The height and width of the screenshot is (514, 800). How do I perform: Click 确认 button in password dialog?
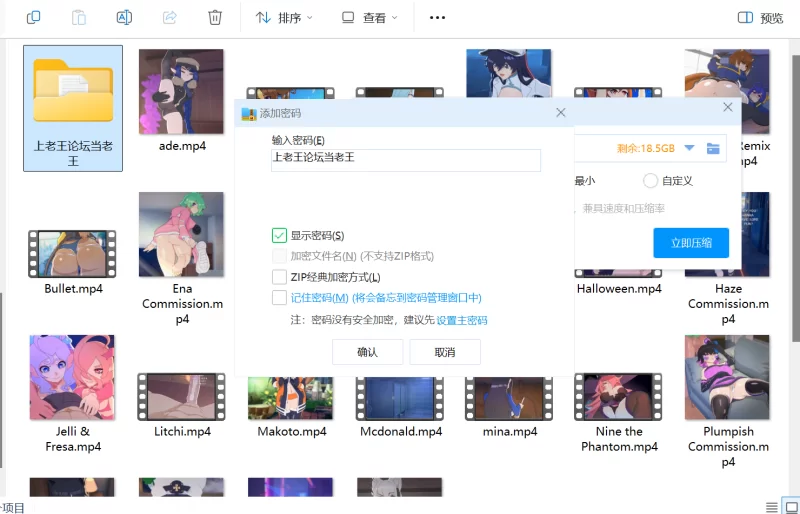367,352
